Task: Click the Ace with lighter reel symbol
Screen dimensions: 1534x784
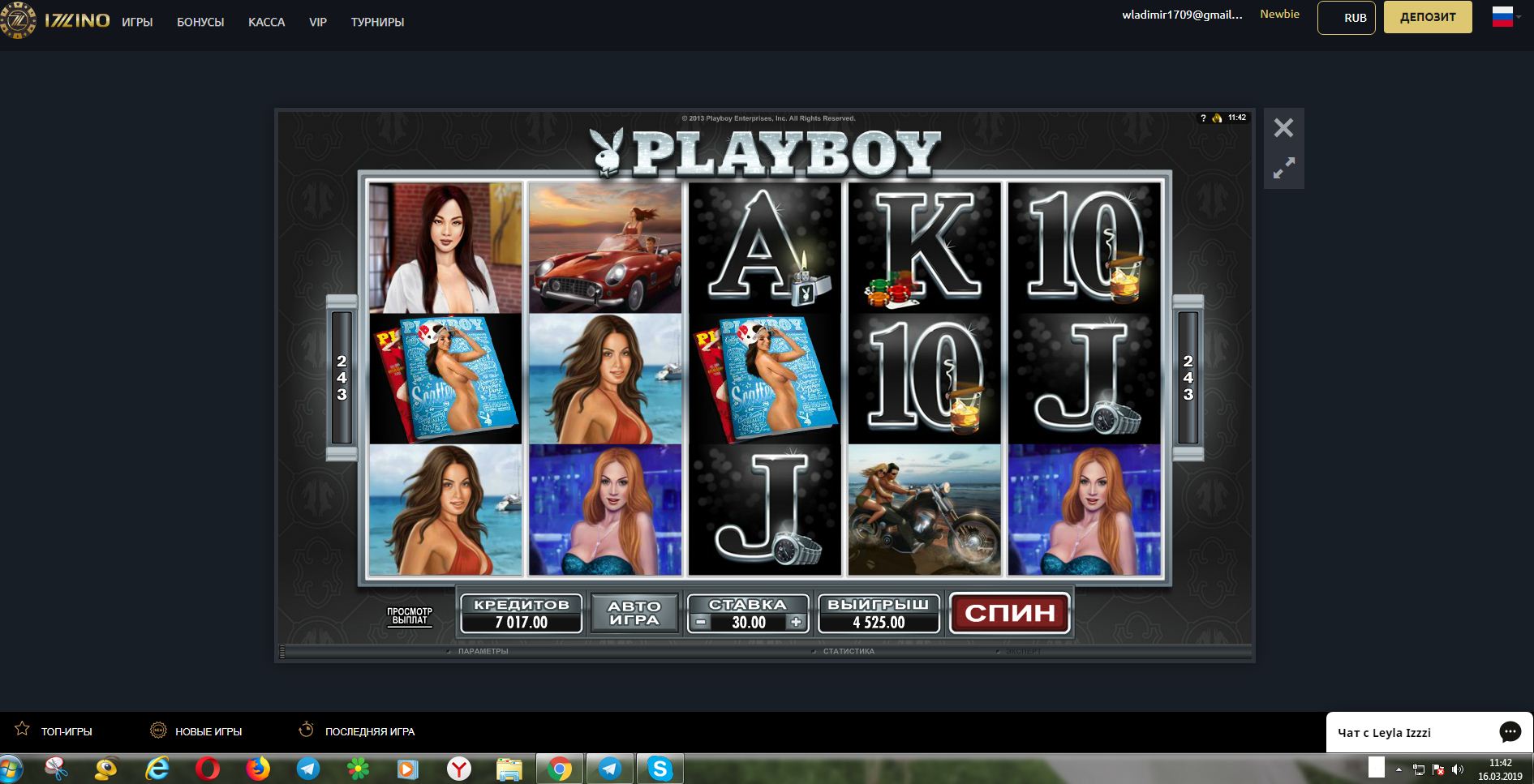Action: (x=765, y=247)
